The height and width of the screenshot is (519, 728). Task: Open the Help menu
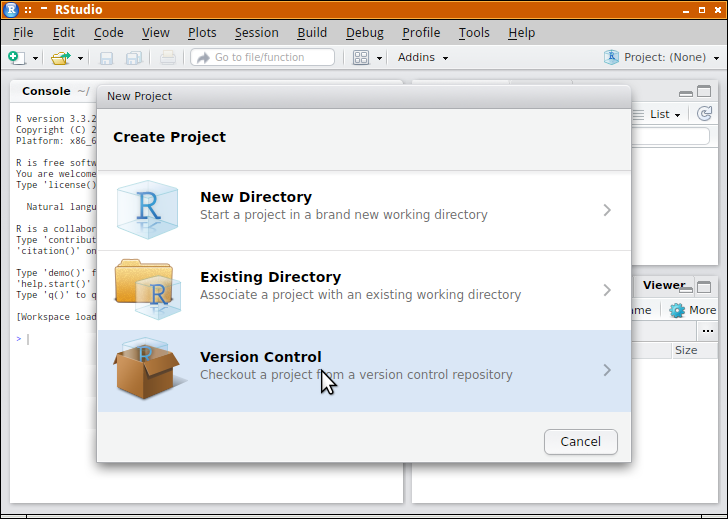click(x=521, y=32)
